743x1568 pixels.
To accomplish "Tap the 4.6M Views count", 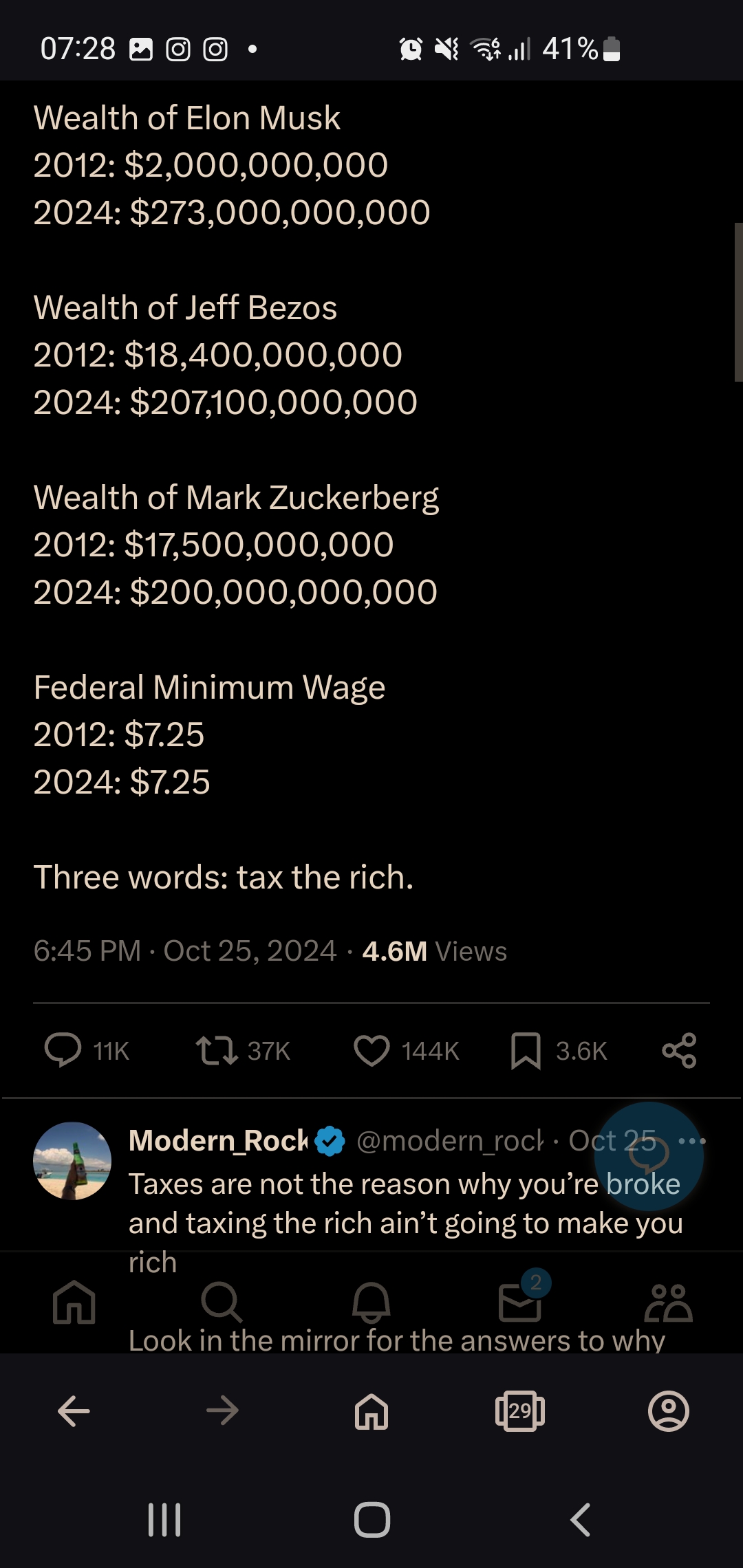I will point(434,951).
